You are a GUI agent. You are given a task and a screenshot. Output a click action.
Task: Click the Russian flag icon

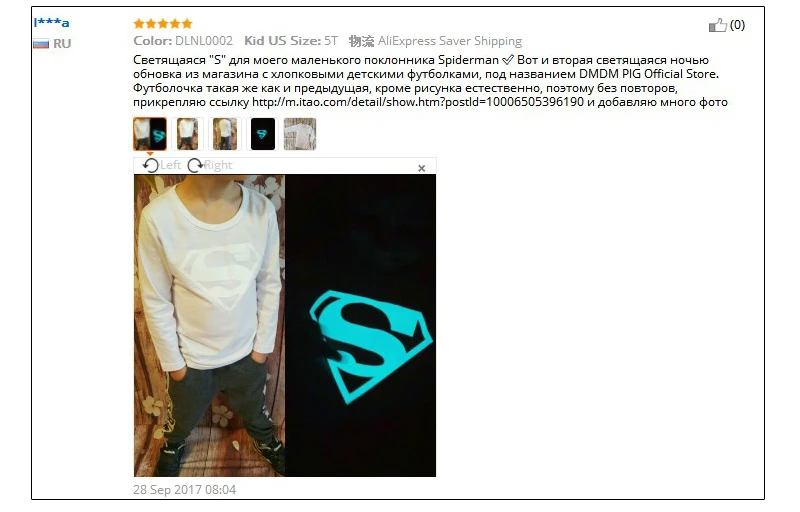coord(41,44)
